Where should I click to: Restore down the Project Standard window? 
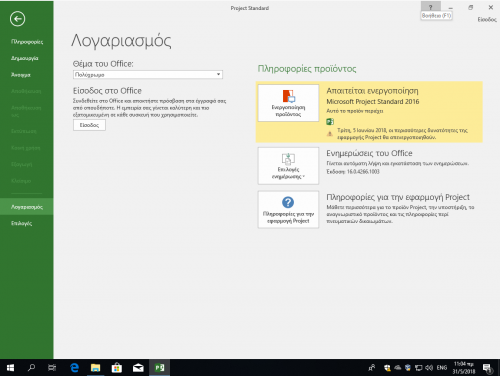(470, 7)
